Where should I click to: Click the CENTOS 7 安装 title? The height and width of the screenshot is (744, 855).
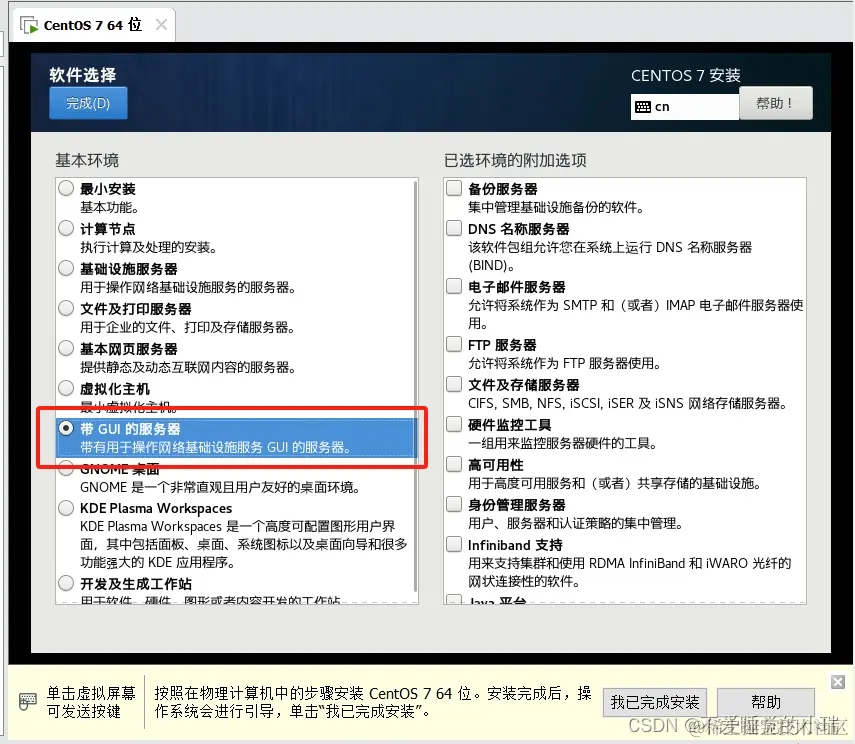pos(685,75)
